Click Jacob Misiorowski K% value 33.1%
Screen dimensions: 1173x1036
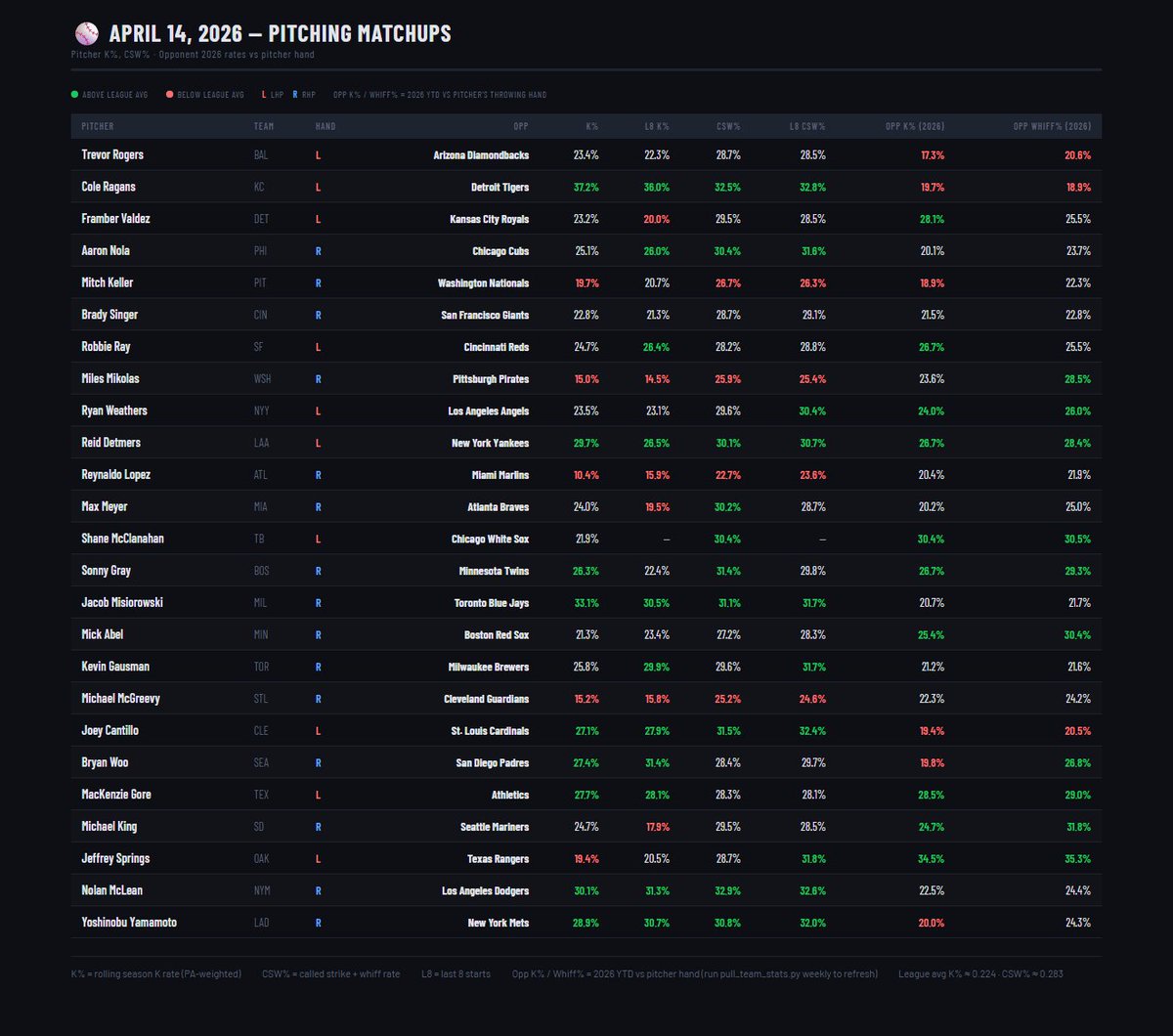coord(586,603)
